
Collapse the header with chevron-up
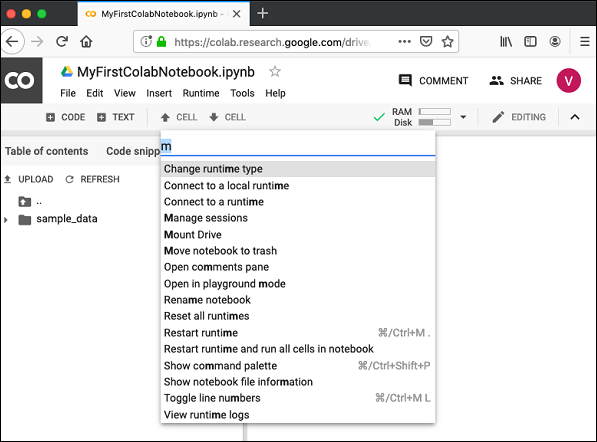click(575, 117)
